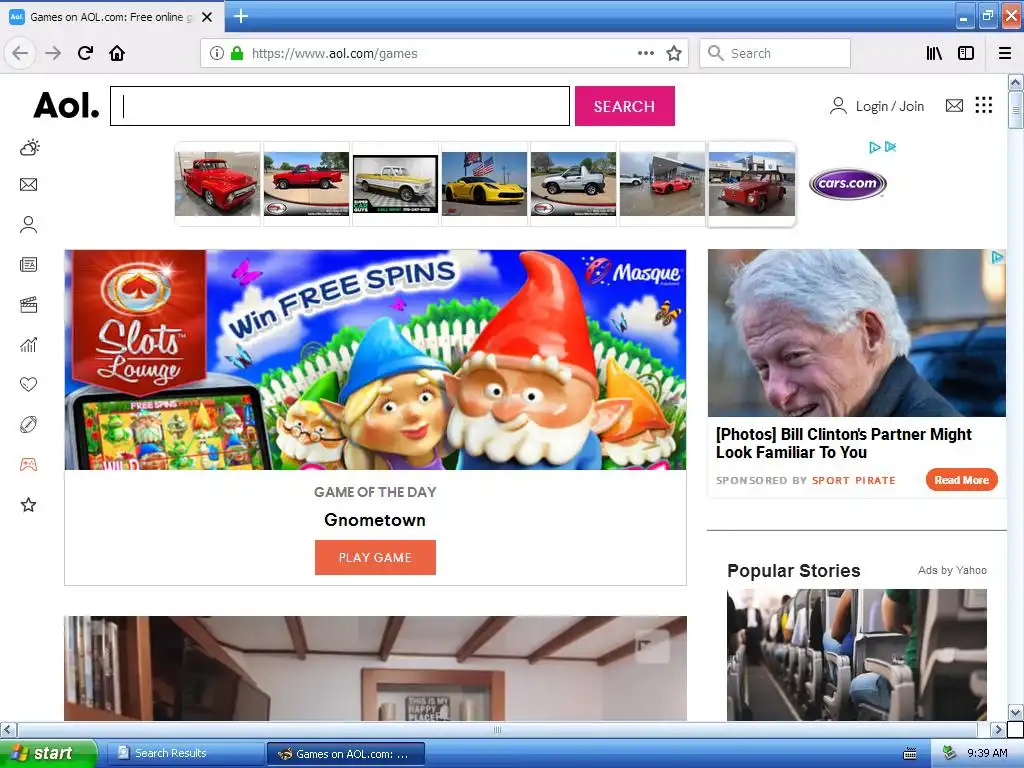Click the address bar URL field

(443, 54)
